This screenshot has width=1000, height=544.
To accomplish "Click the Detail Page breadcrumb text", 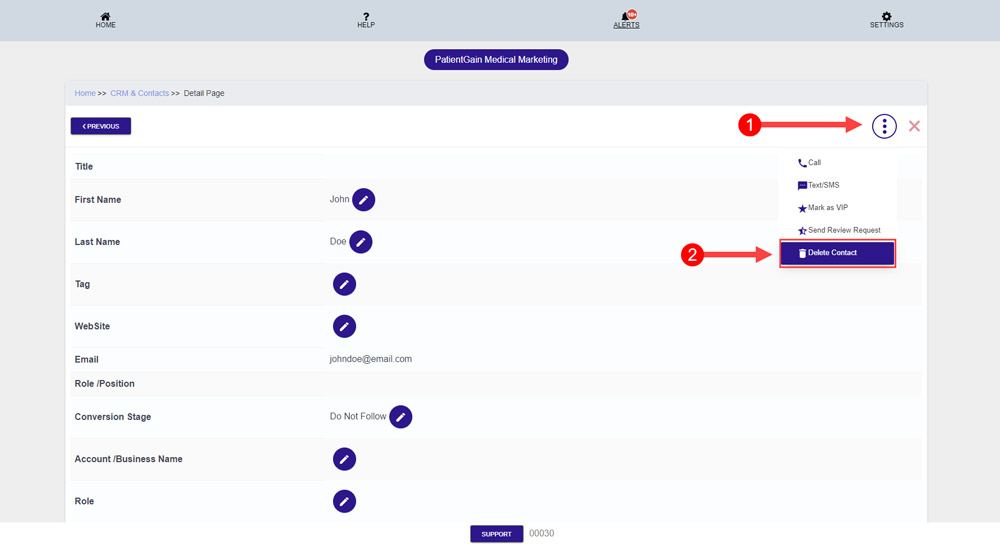I will (x=204, y=93).
